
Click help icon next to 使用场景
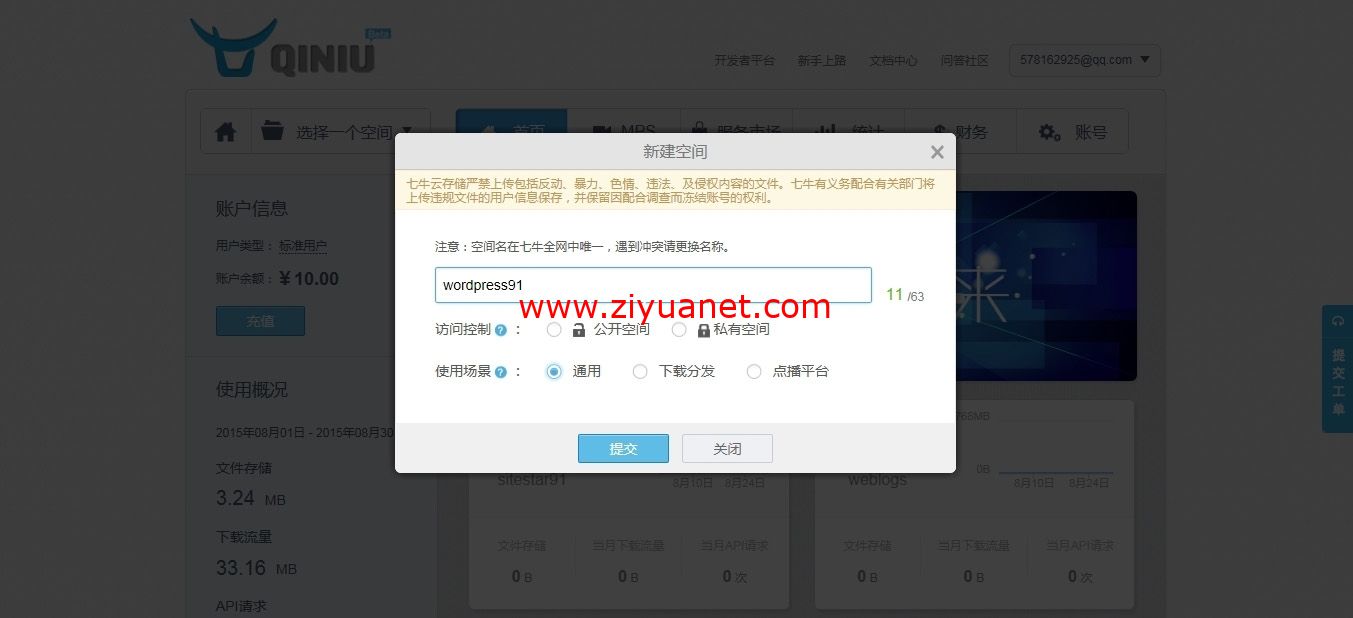point(501,372)
